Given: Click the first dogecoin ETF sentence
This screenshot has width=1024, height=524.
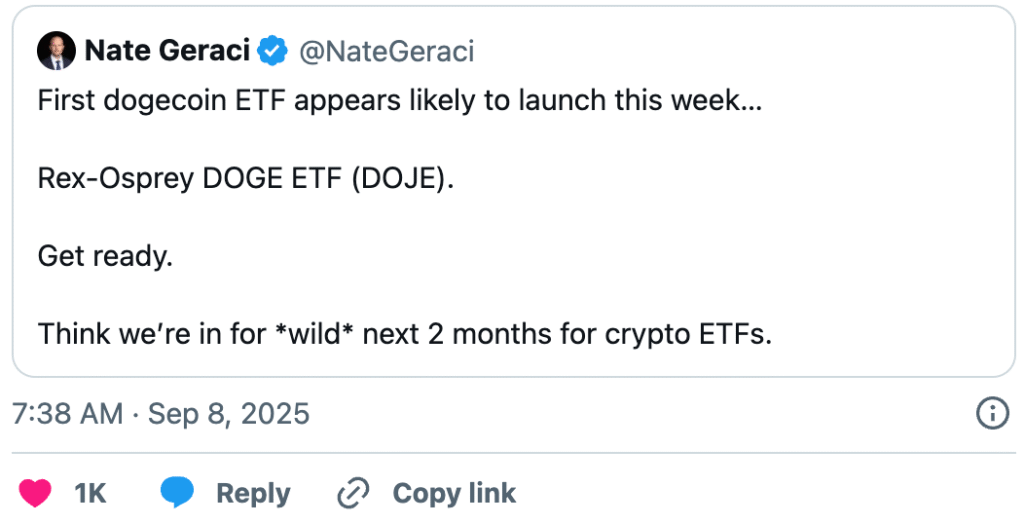Looking at the screenshot, I should [x=399, y=101].
